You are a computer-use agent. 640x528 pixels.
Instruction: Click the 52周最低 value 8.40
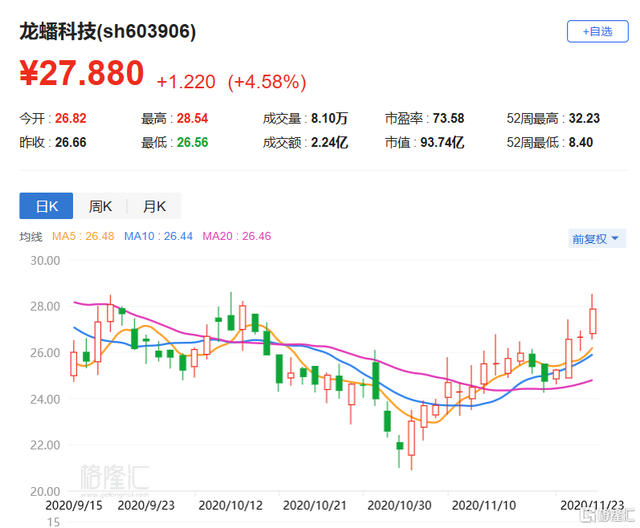click(581, 142)
